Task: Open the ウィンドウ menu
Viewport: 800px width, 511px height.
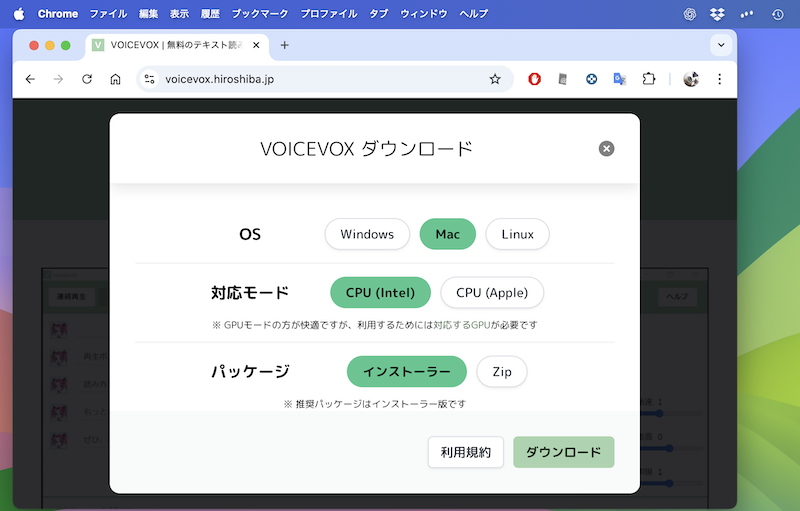Action: (423, 14)
